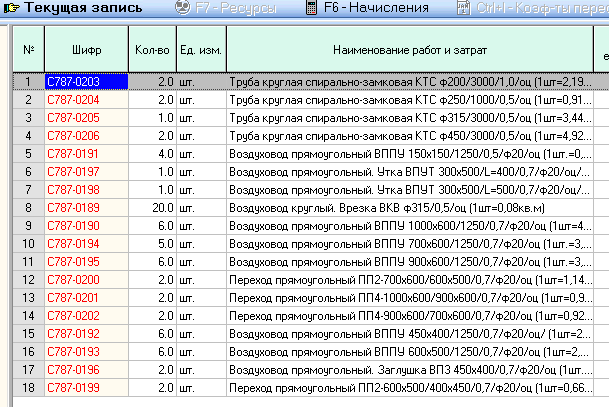Click the row number 18 cell
The height and width of the screenshot is (407, 609).
click(29, 388)
